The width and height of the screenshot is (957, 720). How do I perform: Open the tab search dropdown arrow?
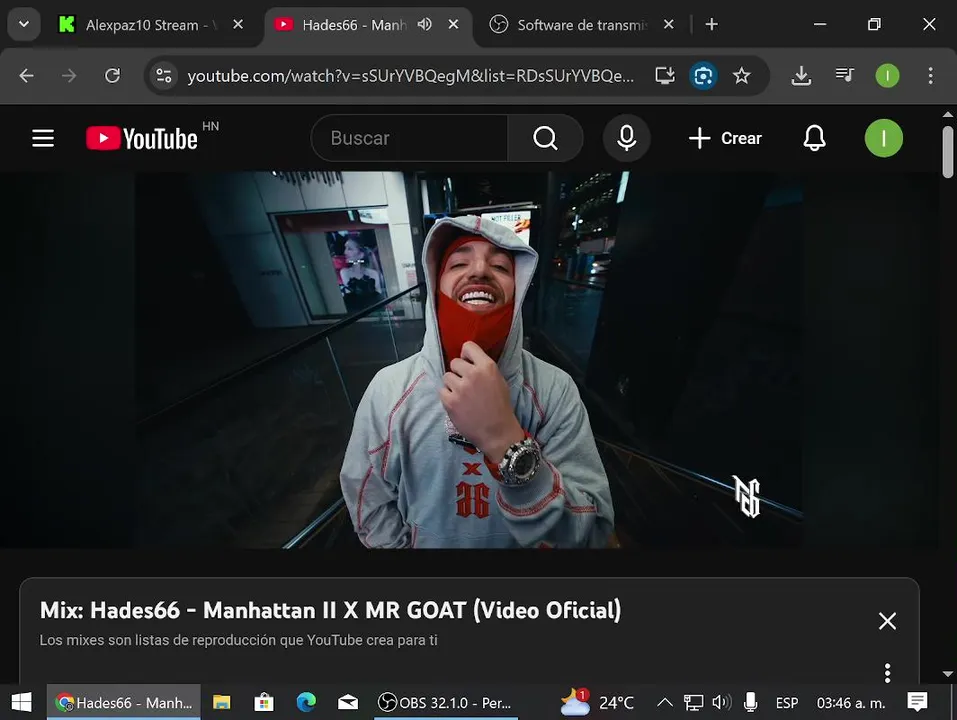pyautogui.click(x=24, y=24)
